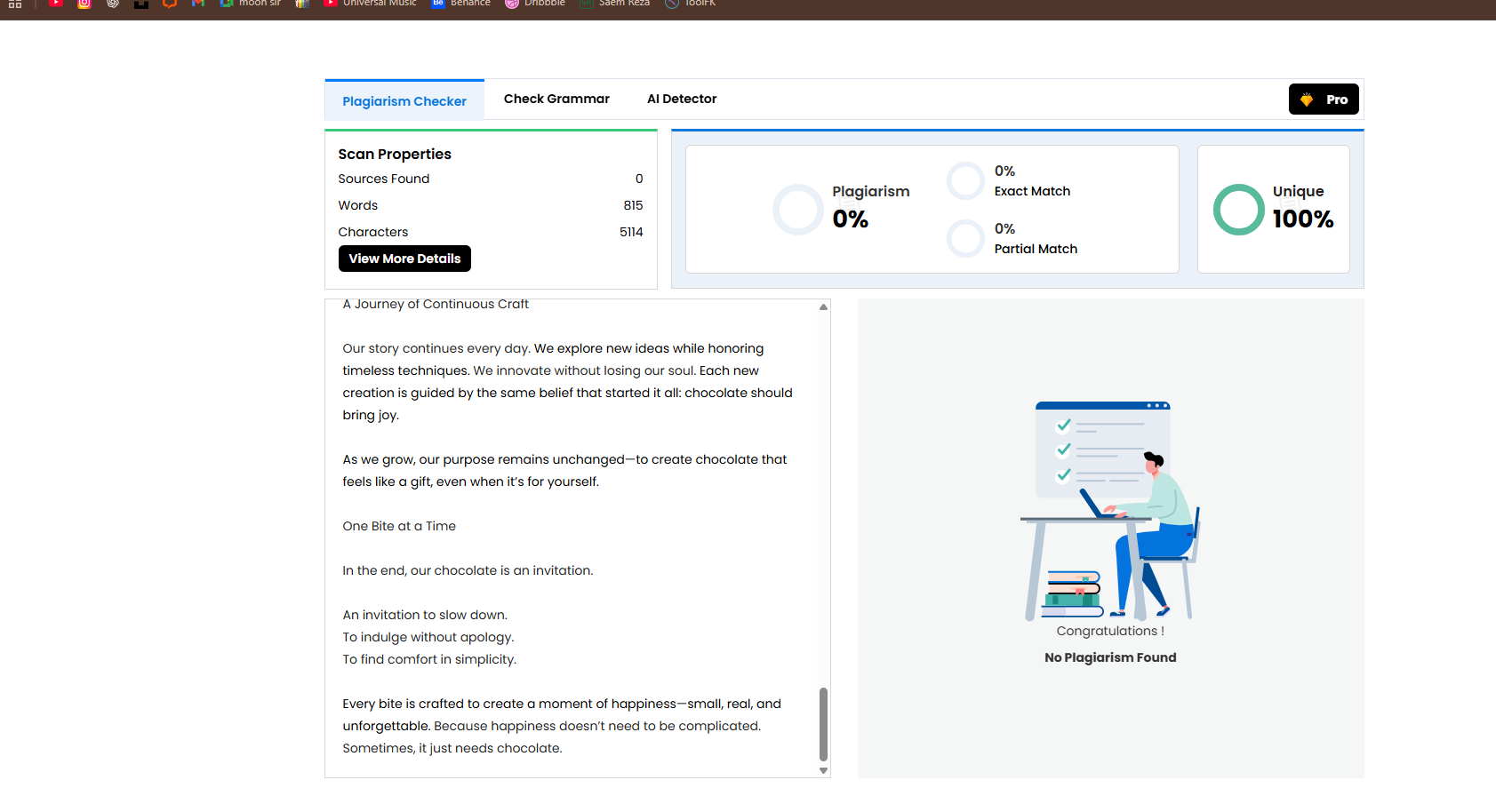
Task: Click the View More Details button
Action: (404, 259)
